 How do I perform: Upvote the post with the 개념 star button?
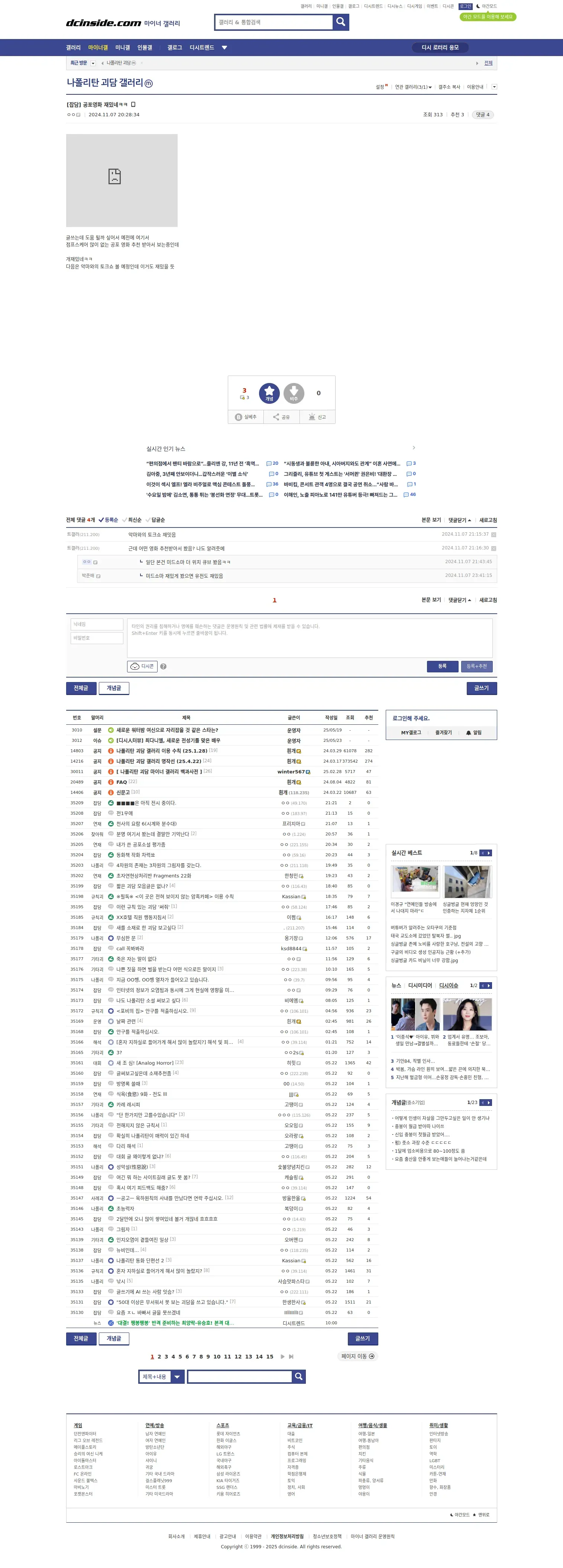[x=269, y=393]
